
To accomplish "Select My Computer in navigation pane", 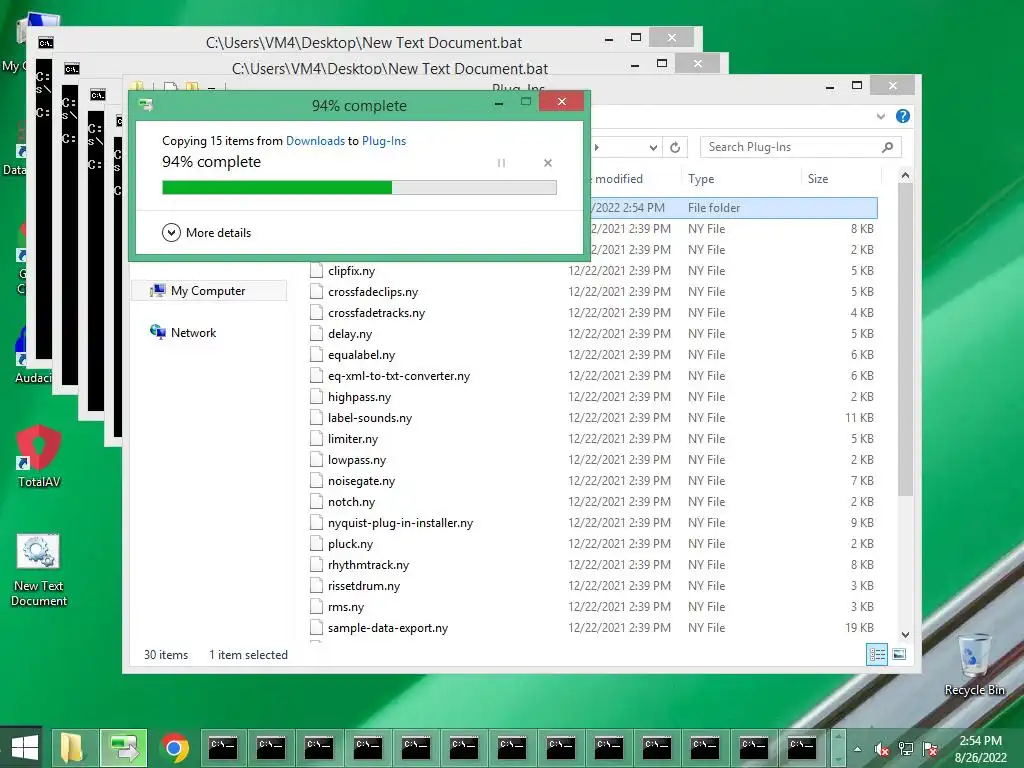I will point(208,291).
